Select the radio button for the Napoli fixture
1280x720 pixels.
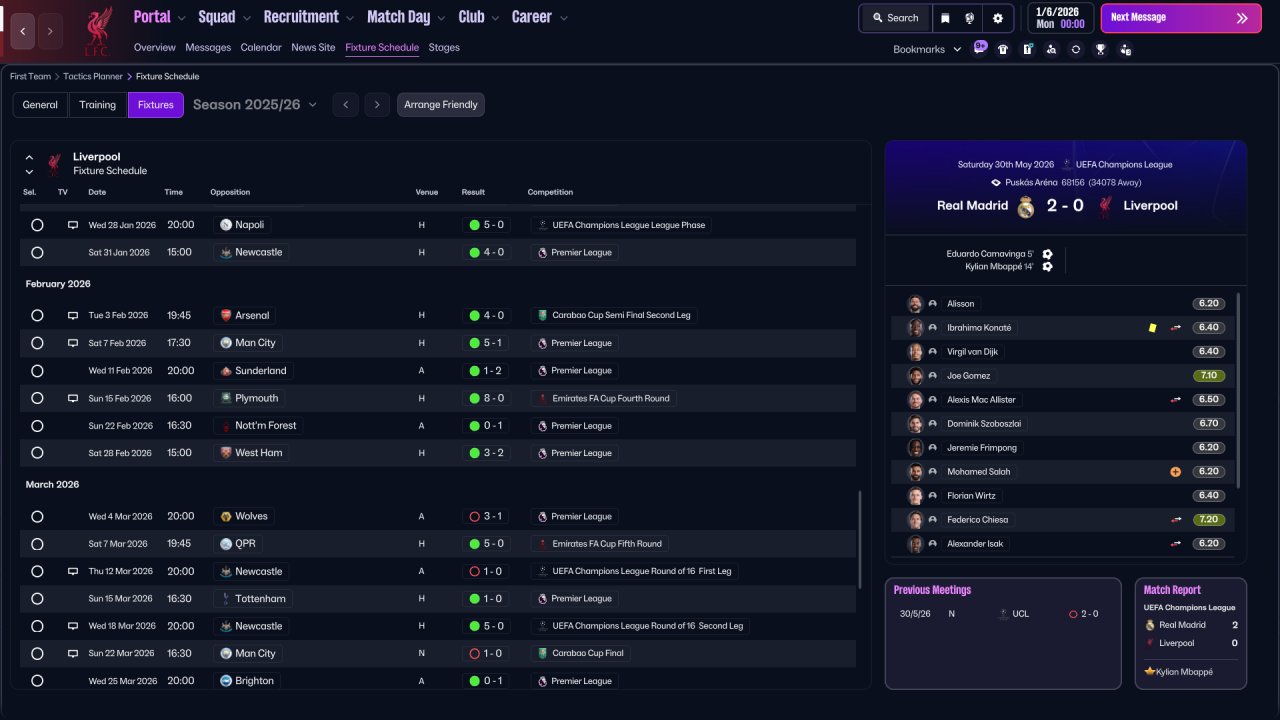pyautogui.click(x=37, y=225)
